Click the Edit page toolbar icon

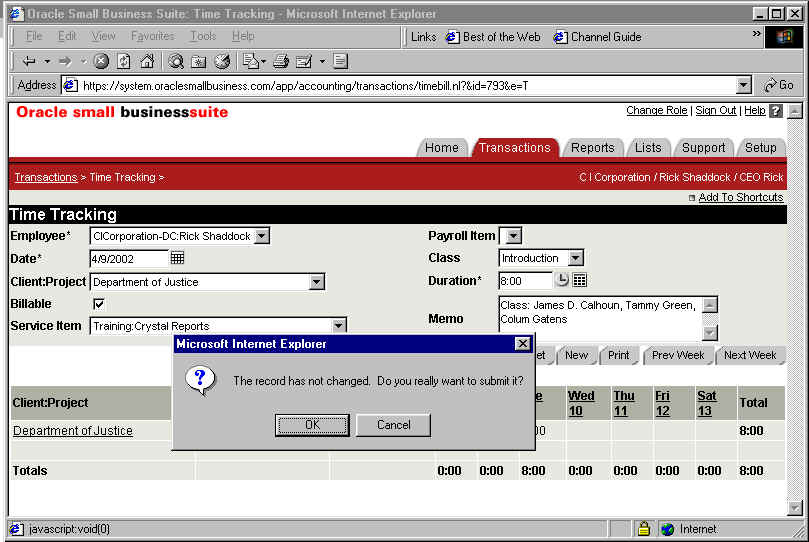pyautogui.click(x=304, y=62)
